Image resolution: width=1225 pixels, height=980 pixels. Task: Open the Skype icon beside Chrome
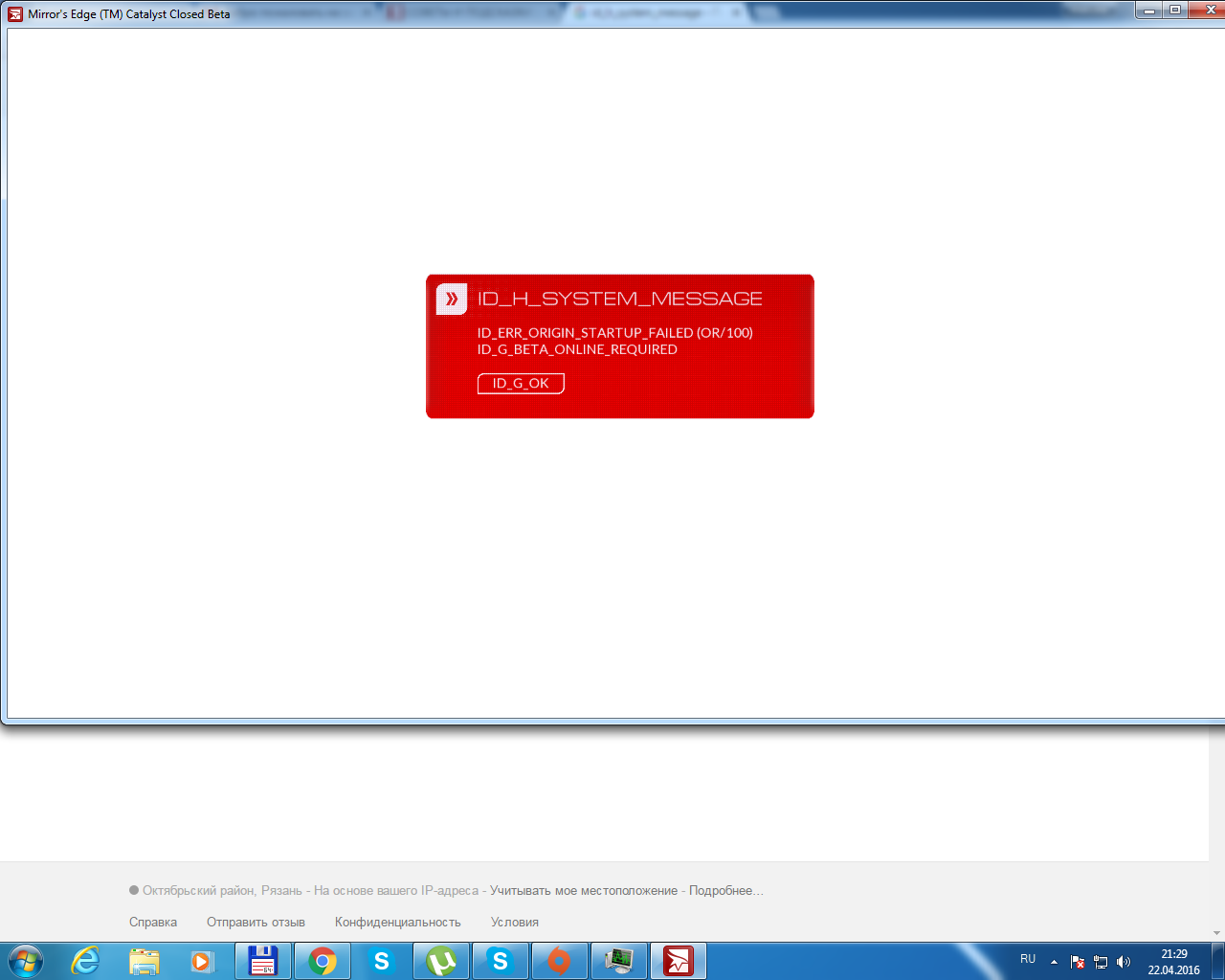tap(382, 960)
